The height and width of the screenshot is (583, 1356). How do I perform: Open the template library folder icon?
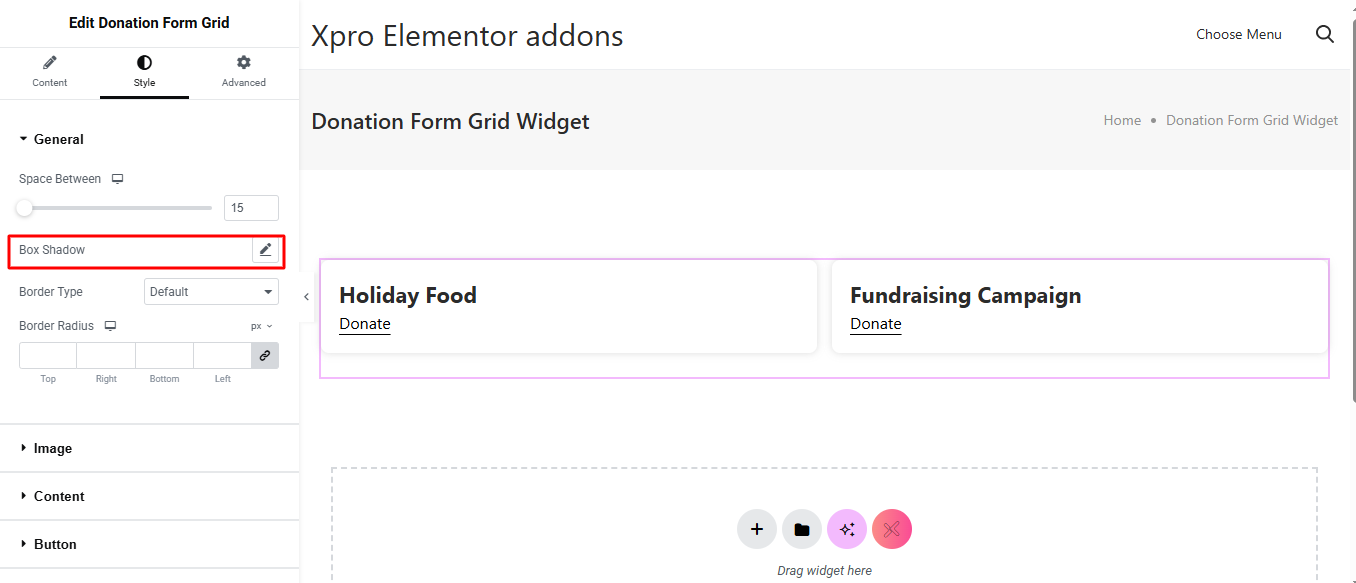click(x=802, y=529)
